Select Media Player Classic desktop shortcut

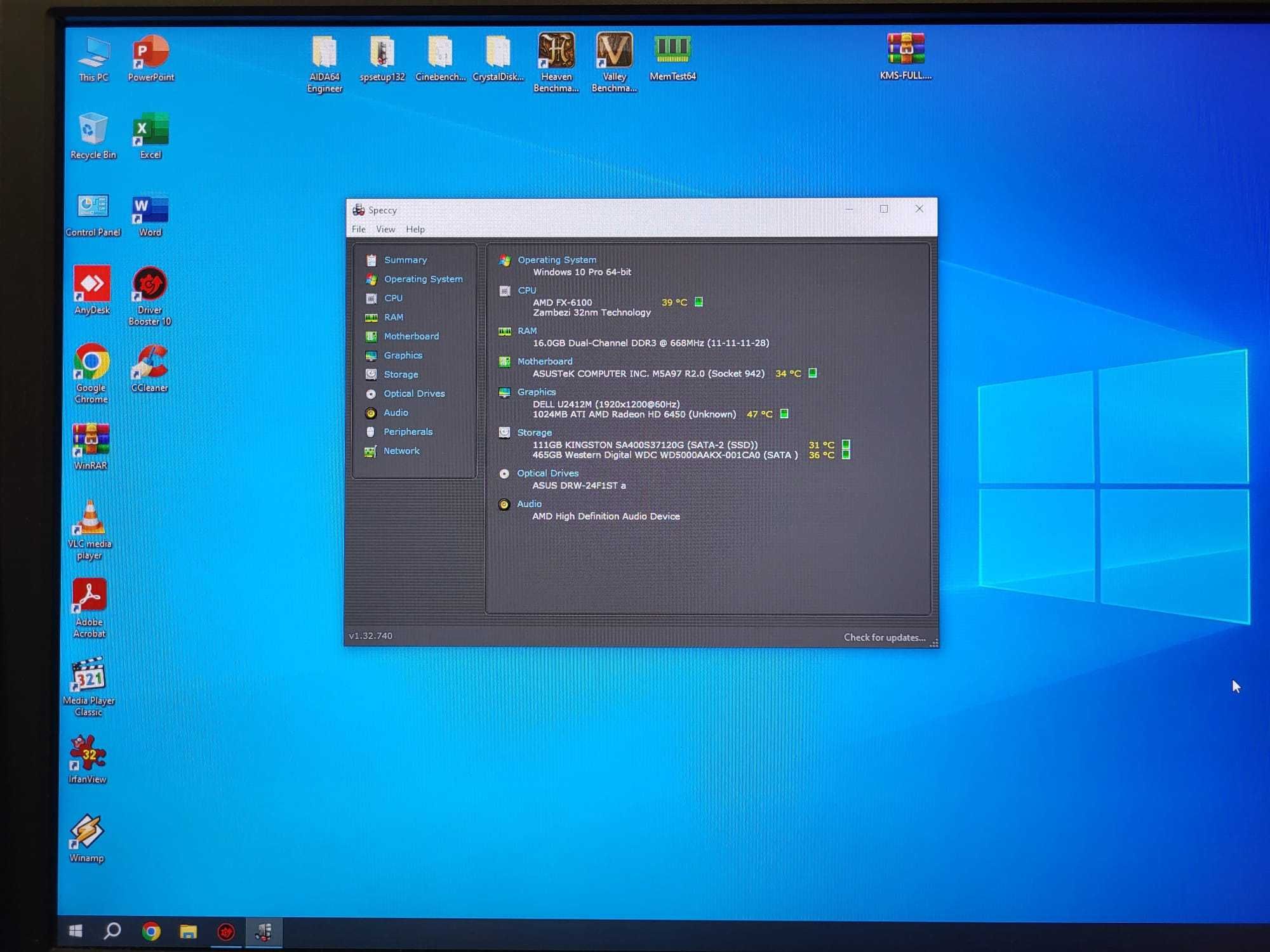(x=89, y=687)
